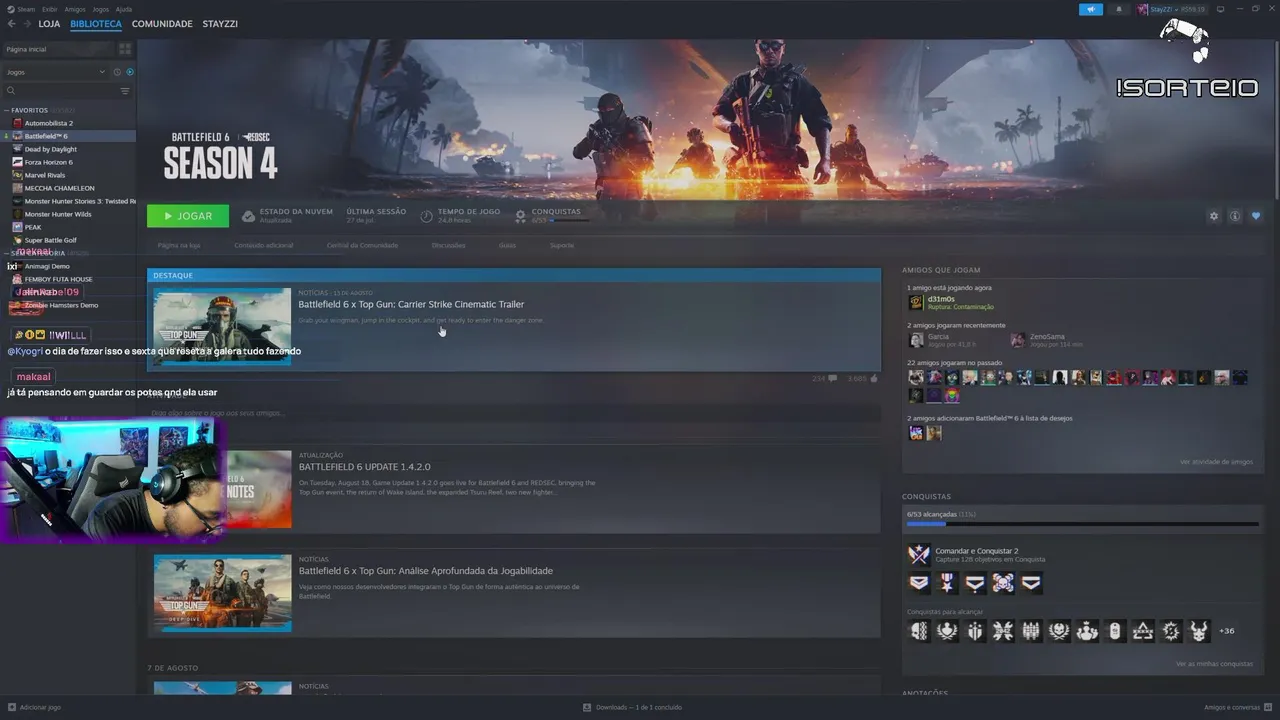The image size is (1280, 720).
Task: Open the Steam announcements megaphone button
Action: (x=1091, y=9)
